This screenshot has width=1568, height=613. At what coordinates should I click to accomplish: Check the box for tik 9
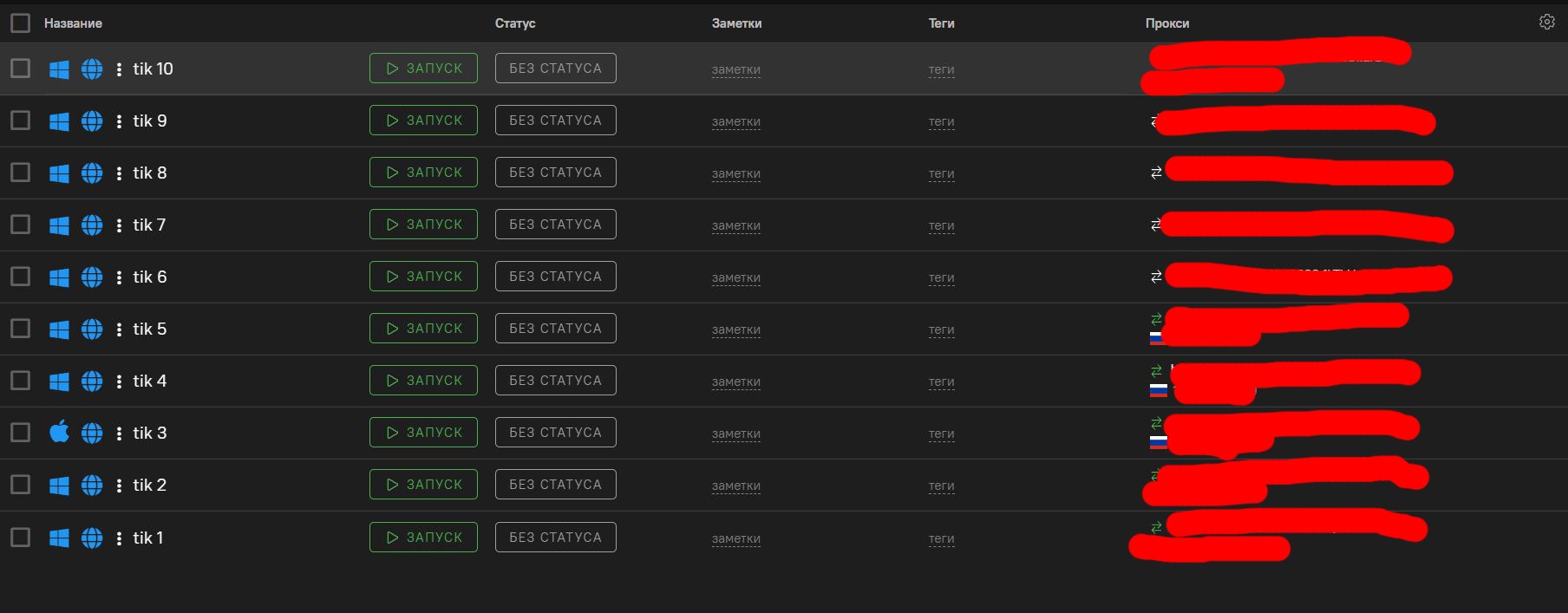(x=20, y=121)
